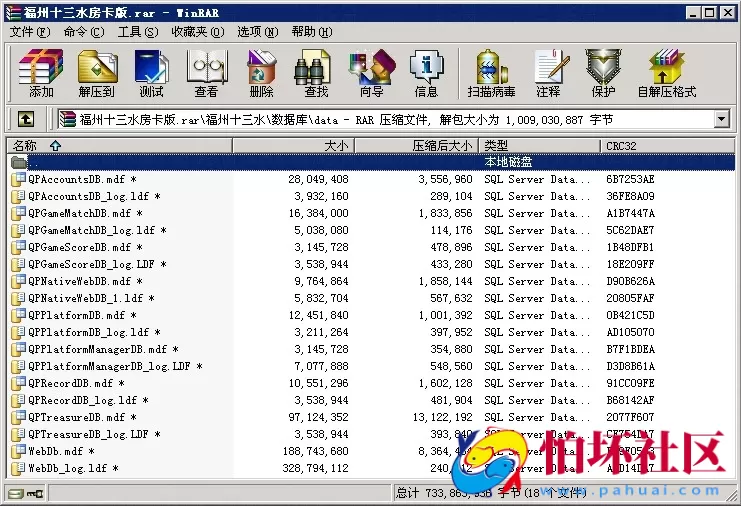This screenshot has height=506, width=741.
Task: Open the 文件(F) menu
Action: [30, 32]
